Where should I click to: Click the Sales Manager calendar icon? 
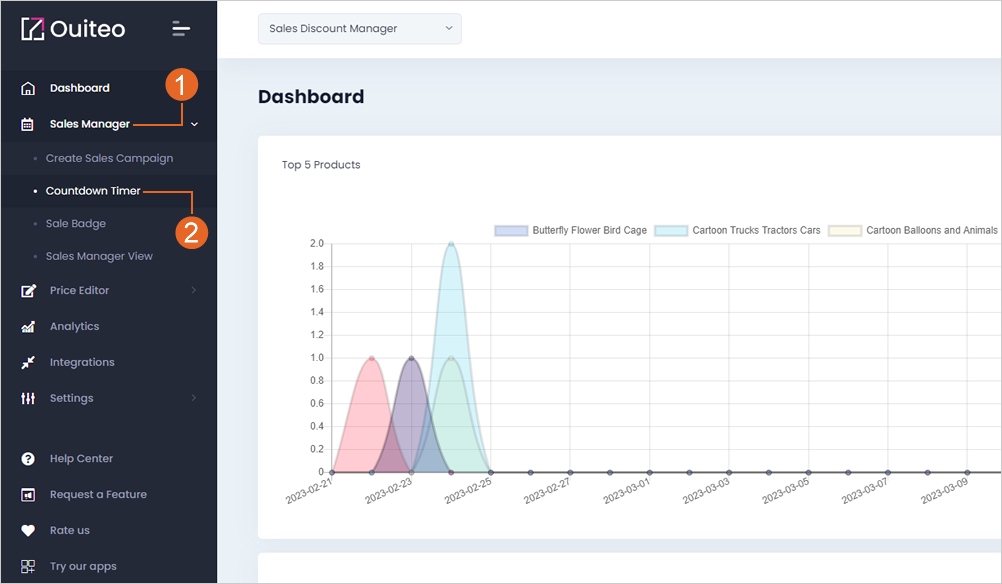tap(27, 124)
